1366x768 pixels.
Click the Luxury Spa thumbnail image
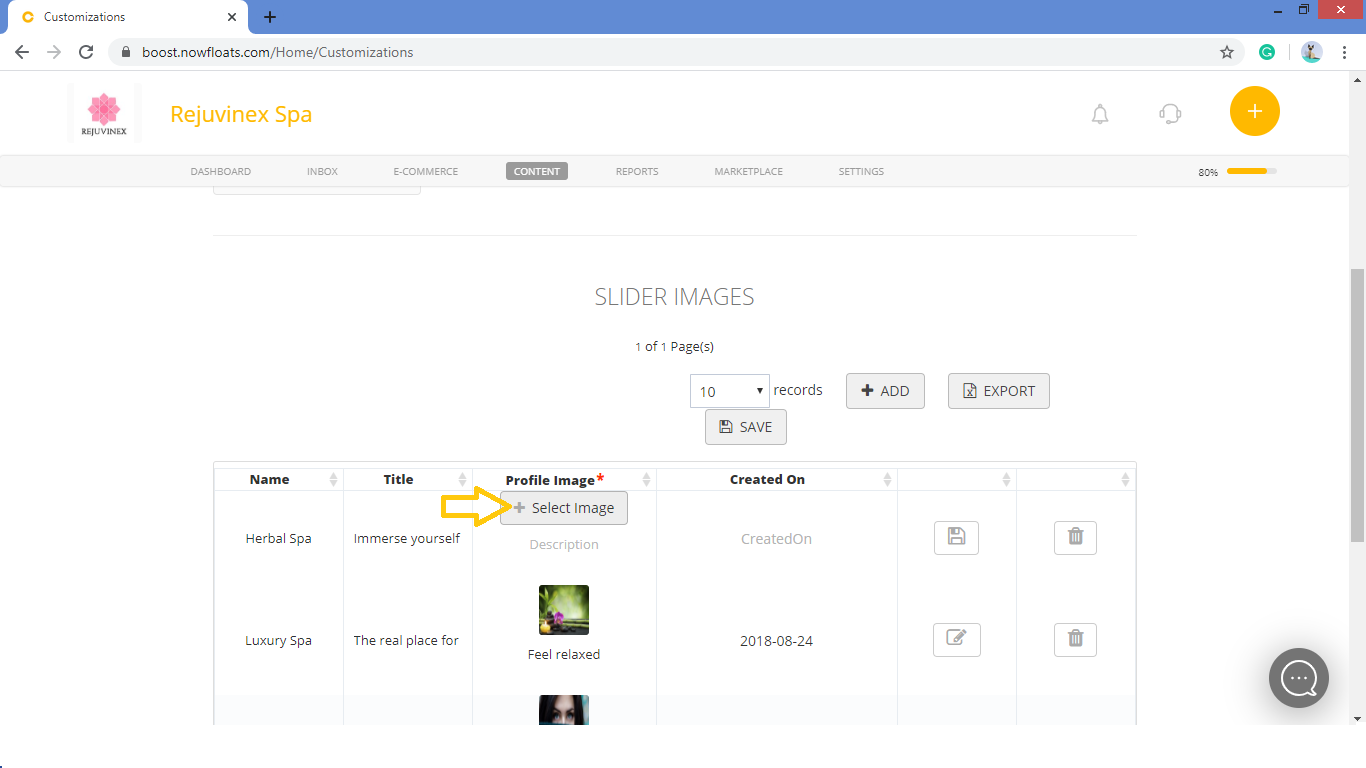564,610
